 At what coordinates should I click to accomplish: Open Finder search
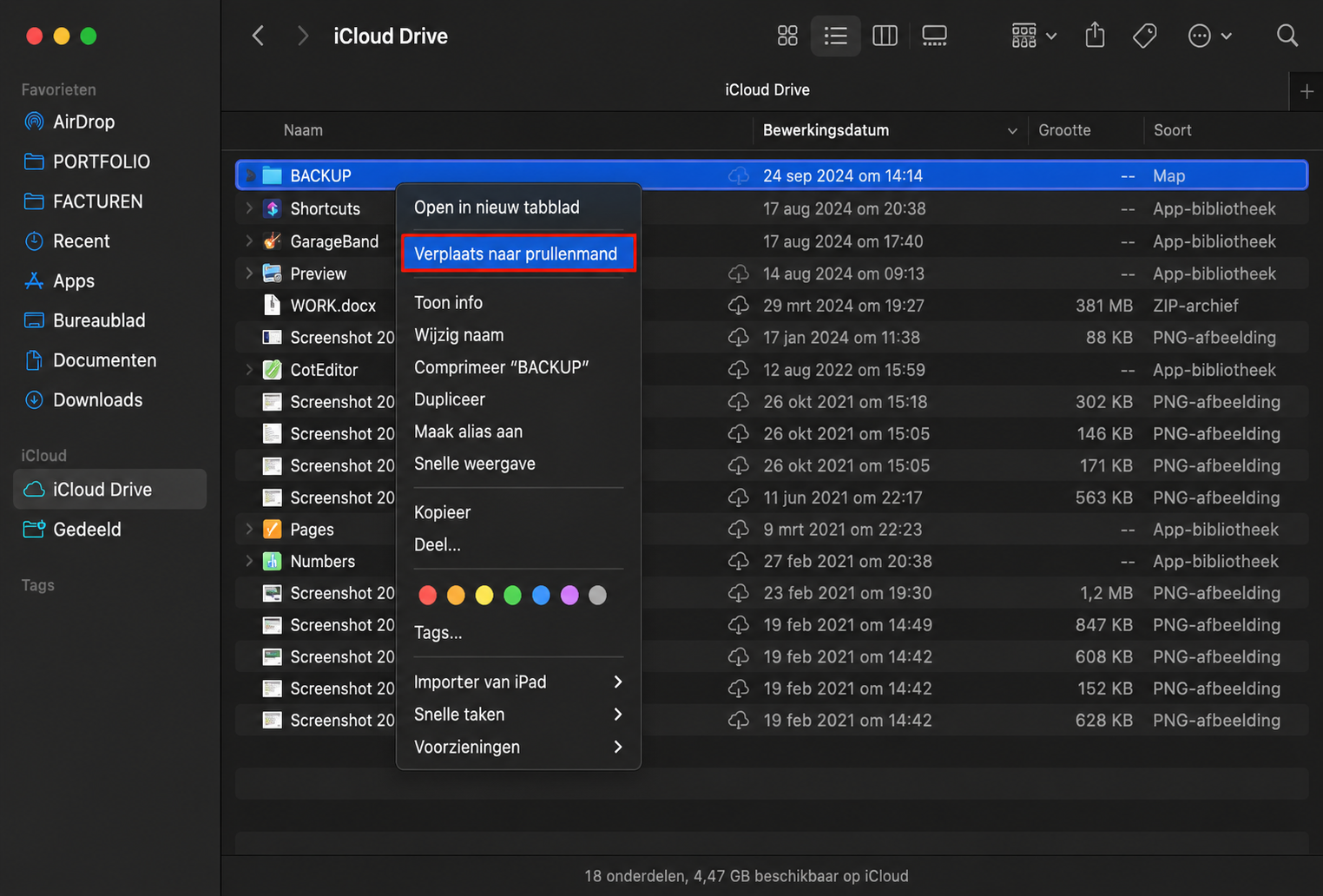pyautogui.click(x=1287, y=36)
